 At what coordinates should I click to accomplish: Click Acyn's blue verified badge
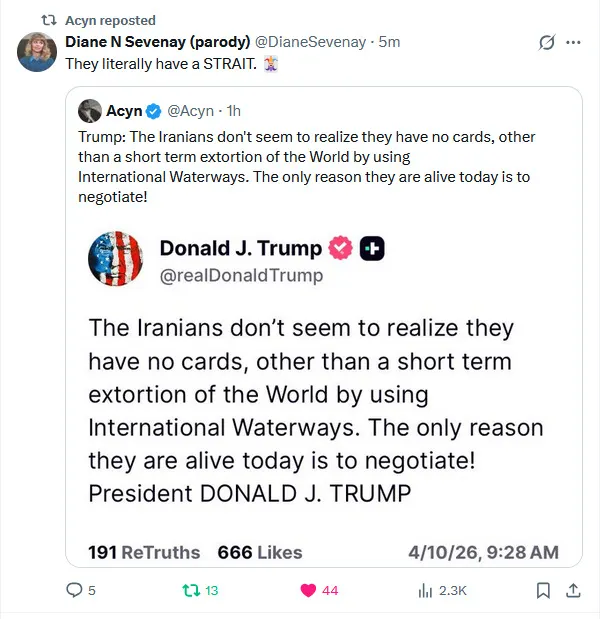click(x=153, y=111)
